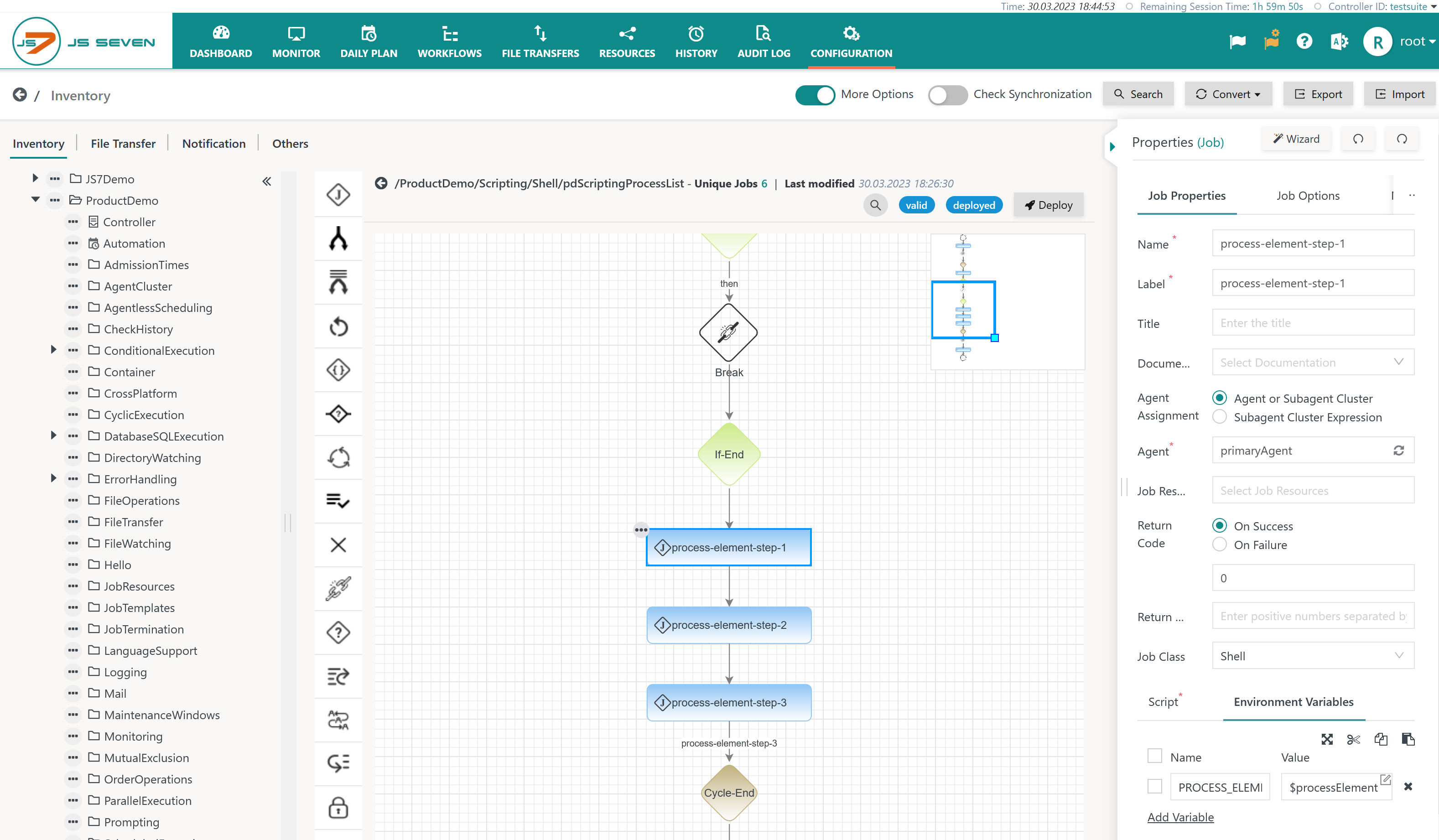
Task: Open the Workflows menu
Action: (449, 41)
